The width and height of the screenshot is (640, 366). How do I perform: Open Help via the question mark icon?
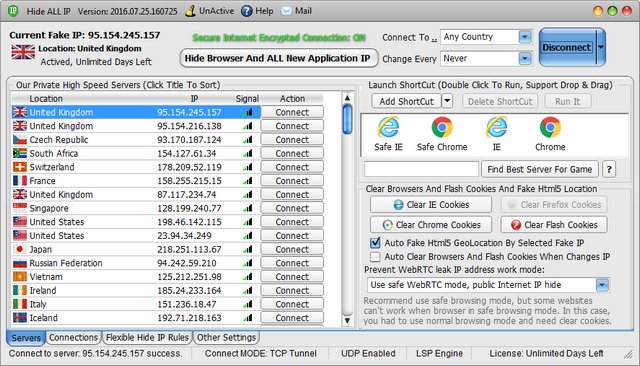pos(247,11)
